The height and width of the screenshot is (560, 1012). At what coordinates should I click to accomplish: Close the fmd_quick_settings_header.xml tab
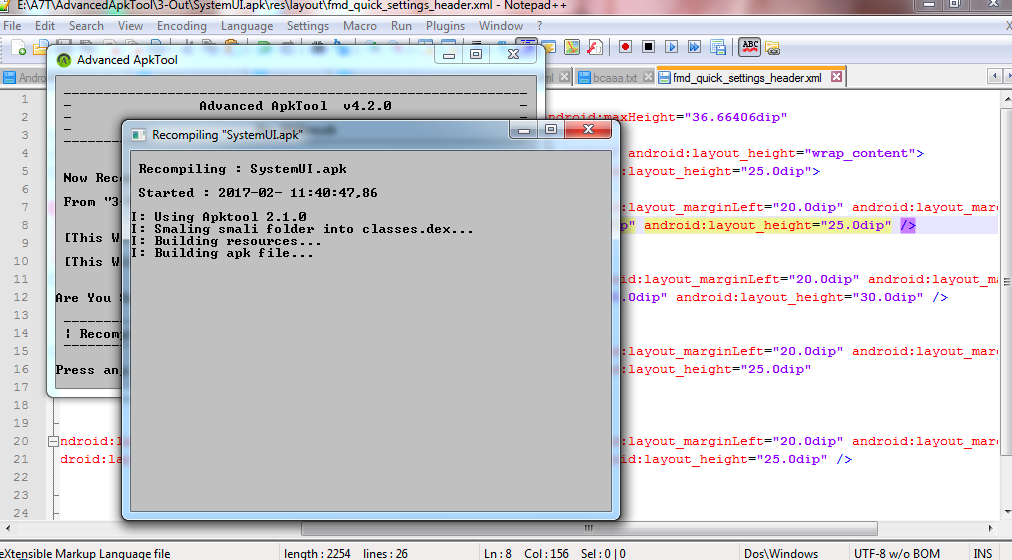[x=836, y=77]
